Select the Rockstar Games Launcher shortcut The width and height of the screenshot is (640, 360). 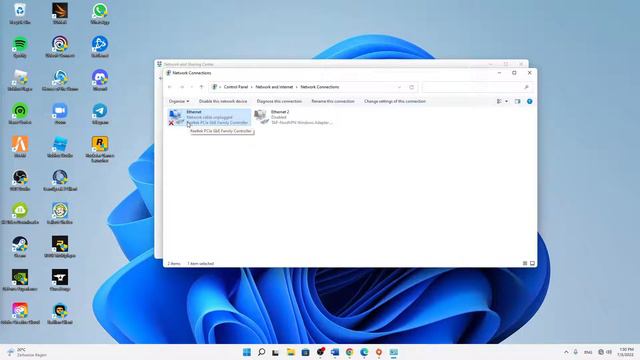pyautogui.click(x=100, y=149)
